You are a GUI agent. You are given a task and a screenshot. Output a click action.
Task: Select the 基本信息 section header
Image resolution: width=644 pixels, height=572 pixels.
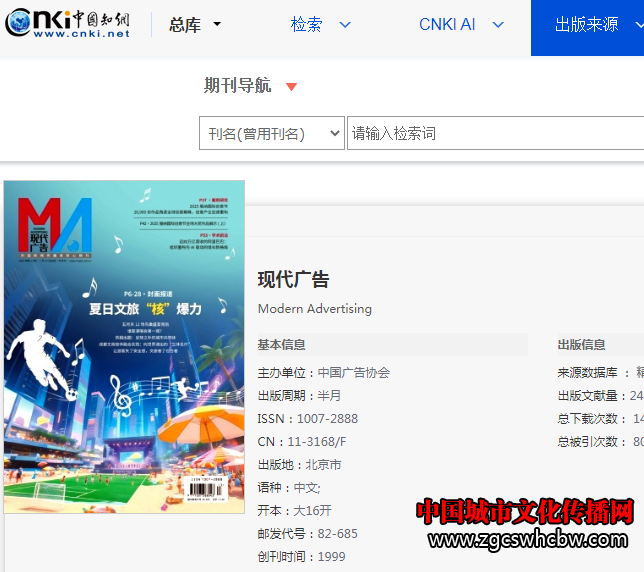(x=282, y=345)
